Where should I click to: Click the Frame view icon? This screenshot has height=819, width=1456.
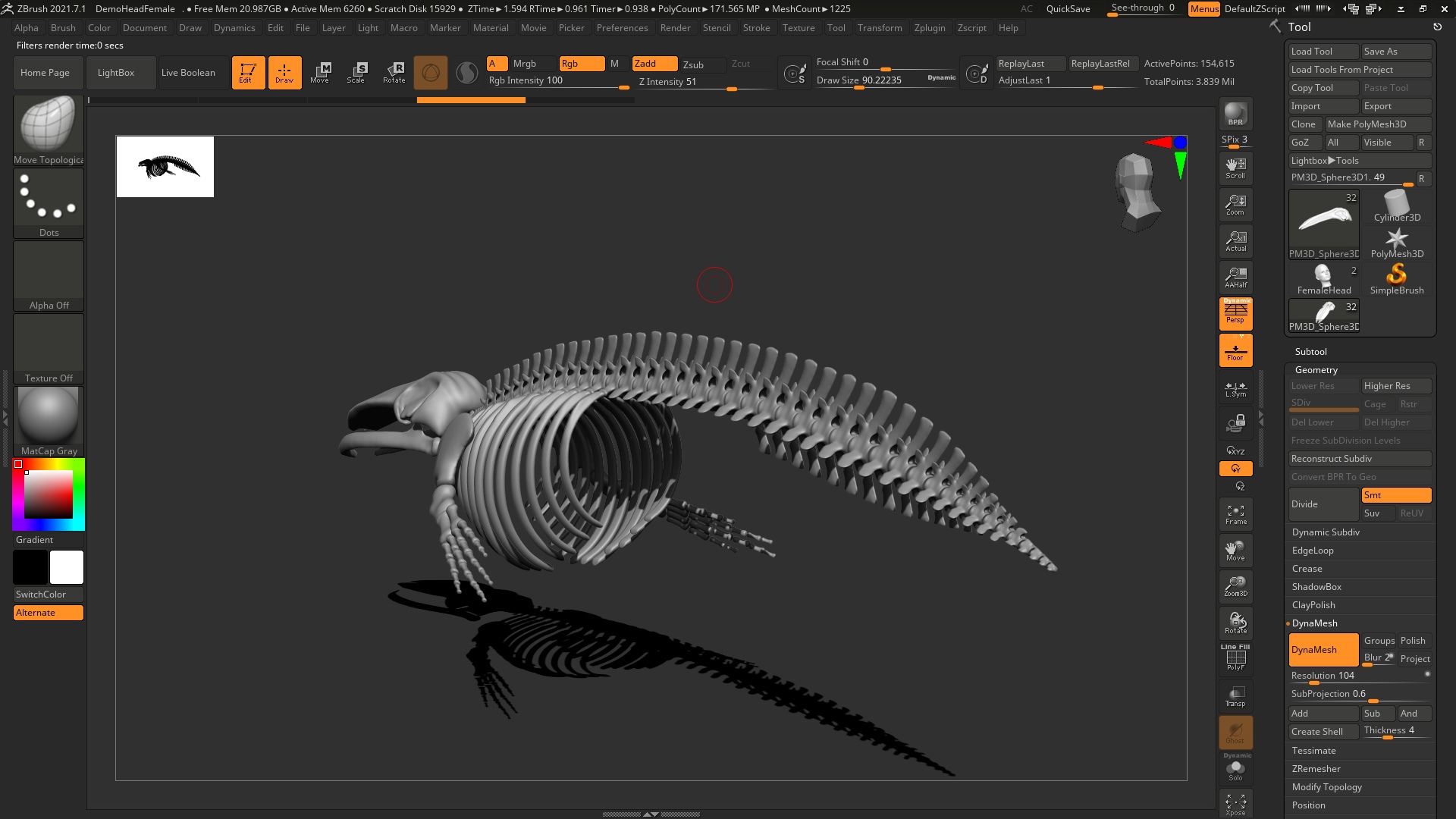(x=1235, y=514)
